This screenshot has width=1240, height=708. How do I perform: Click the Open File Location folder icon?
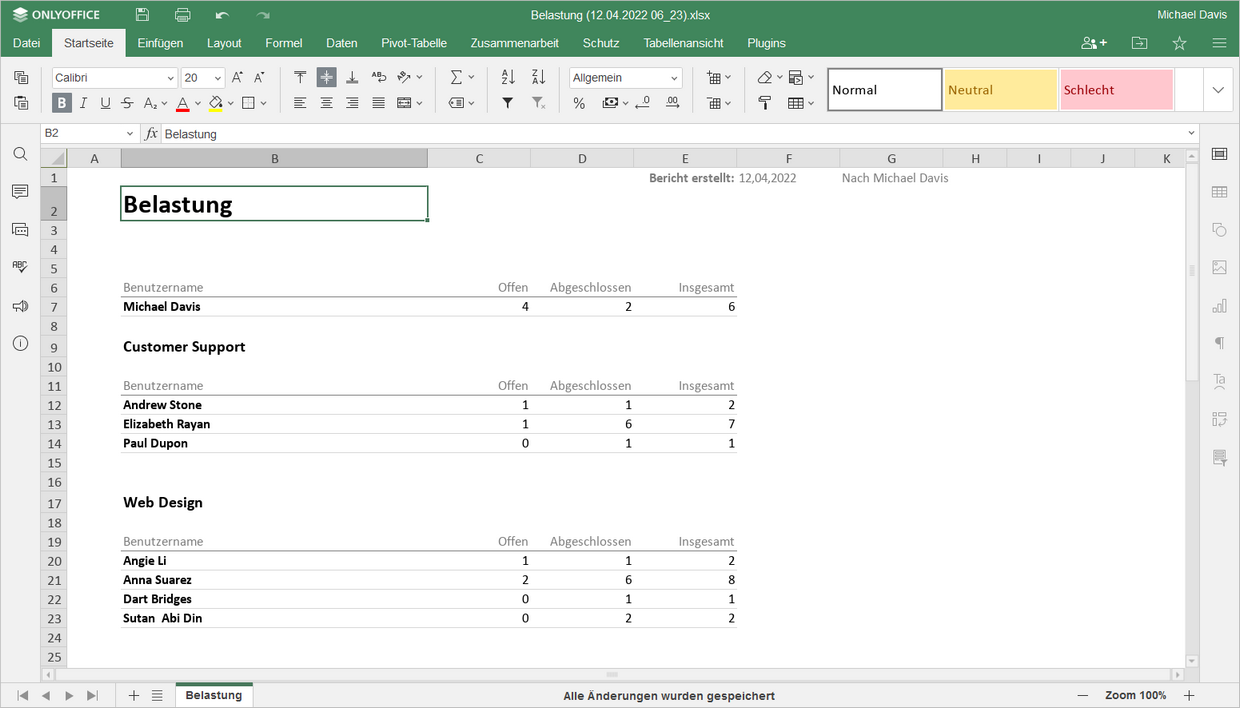pos(1140,43)
